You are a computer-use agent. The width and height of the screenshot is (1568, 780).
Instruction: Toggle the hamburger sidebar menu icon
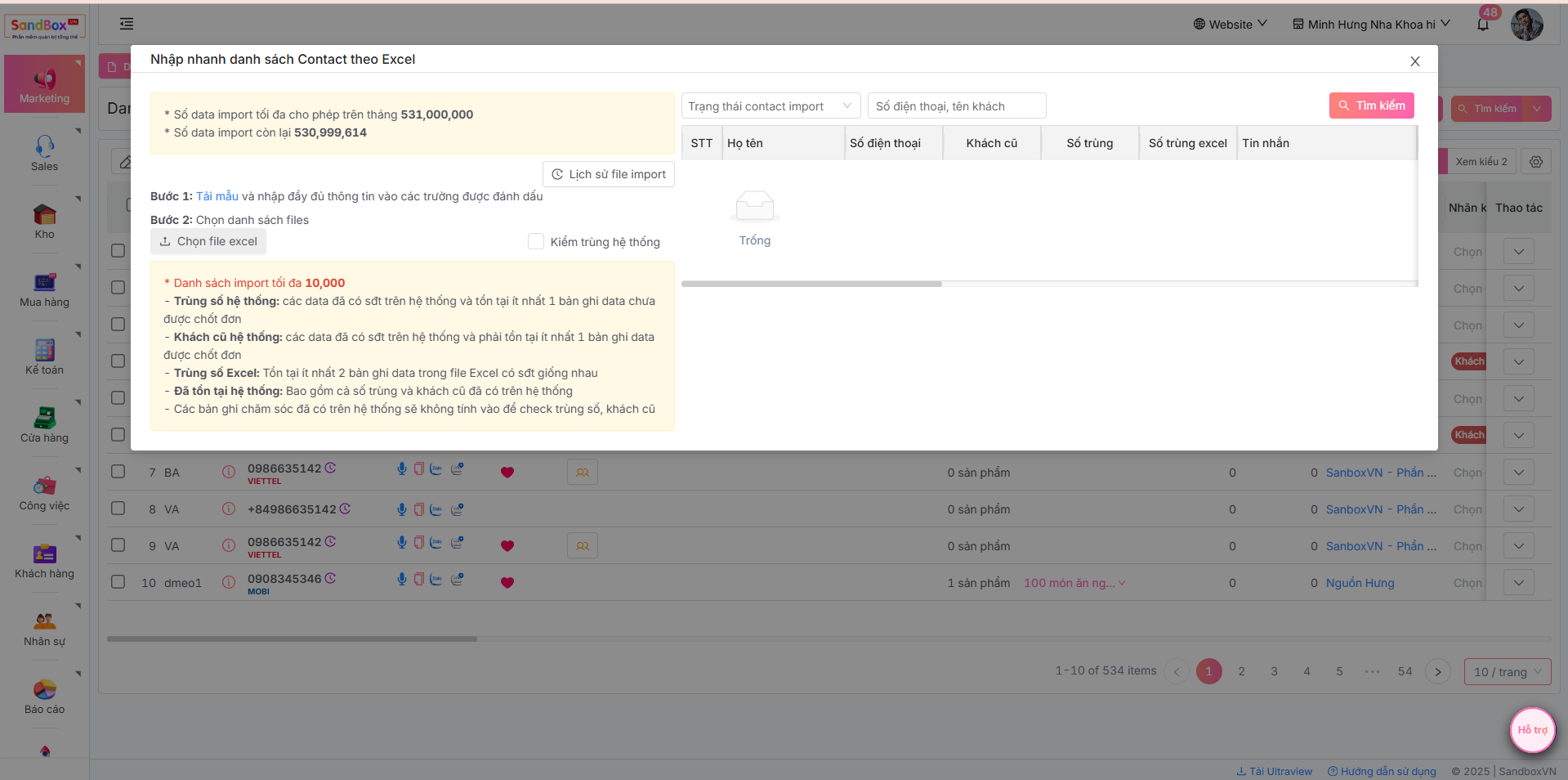(127, 24)
